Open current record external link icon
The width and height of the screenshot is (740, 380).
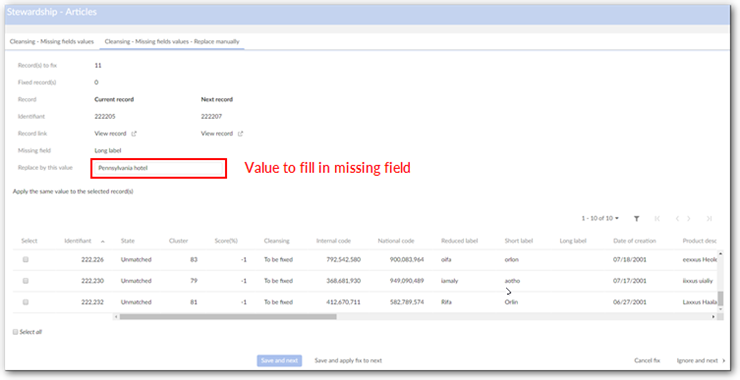click(134, 134)
